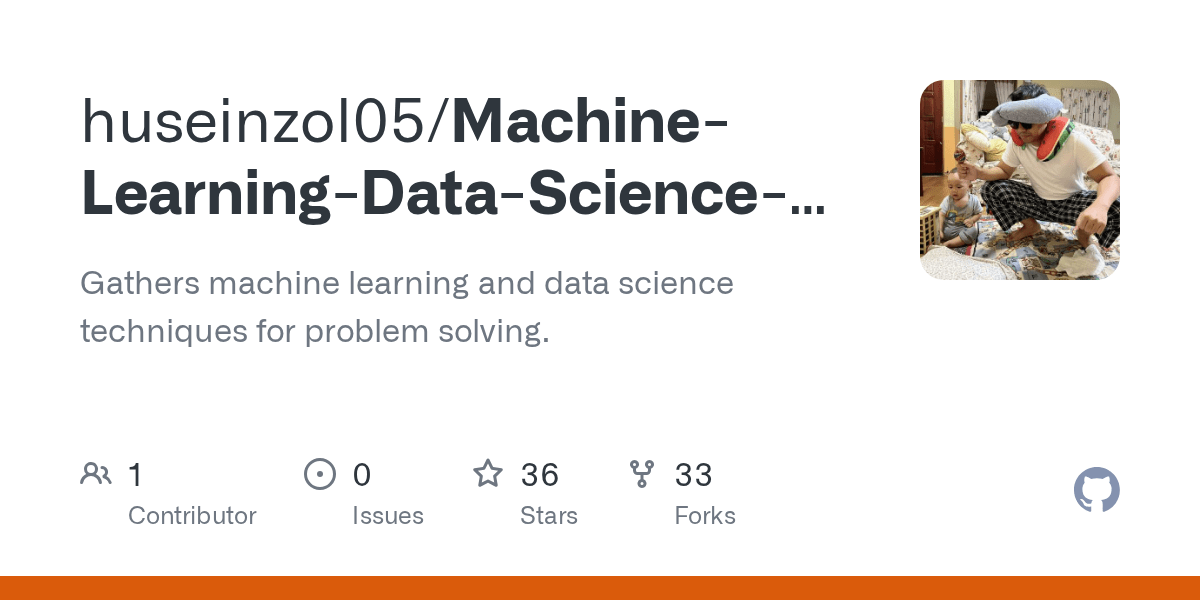Click the forks count 33
Screen dimensions: 1200x600
(x=694, y=475)
